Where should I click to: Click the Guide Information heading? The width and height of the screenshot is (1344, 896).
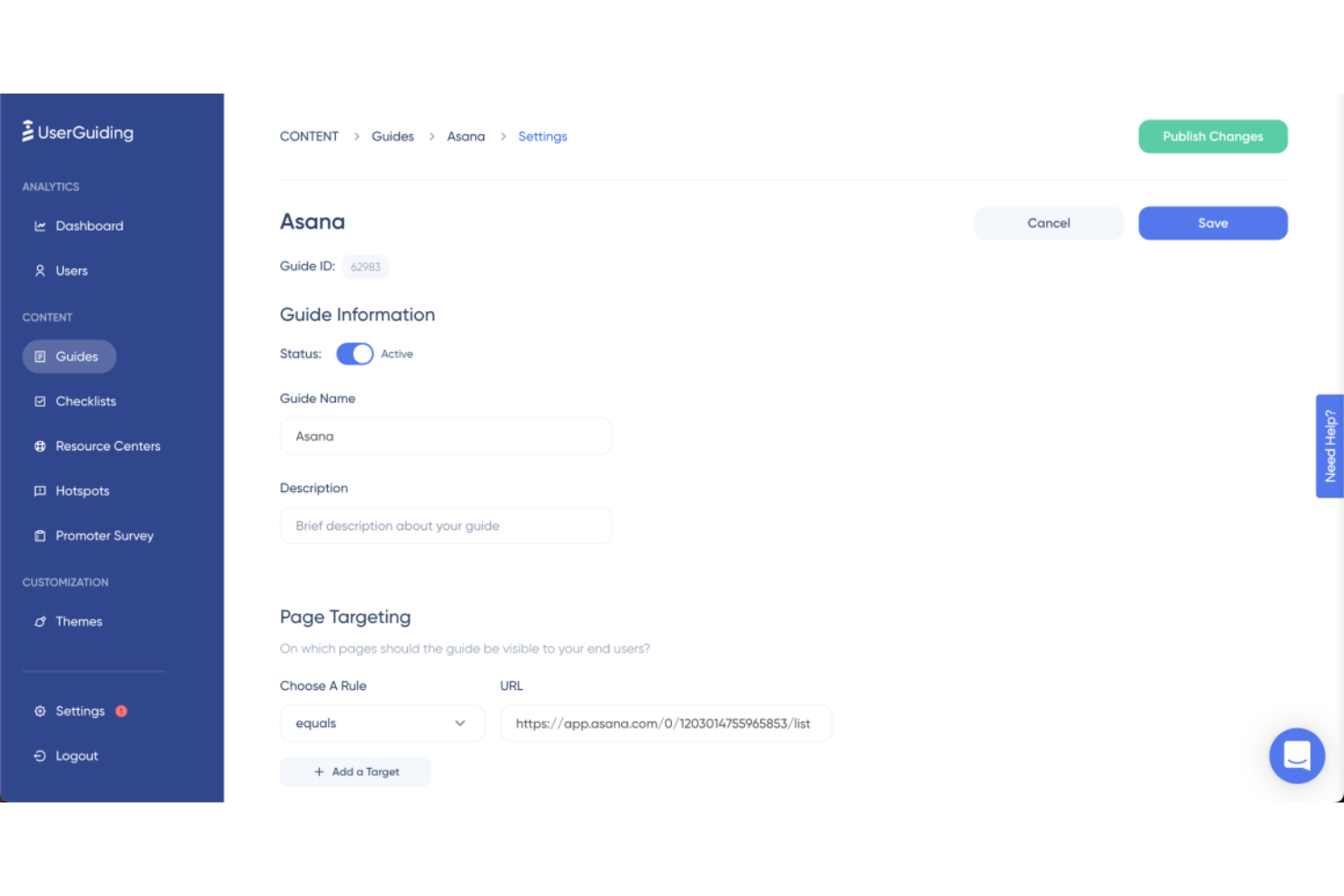357,315
